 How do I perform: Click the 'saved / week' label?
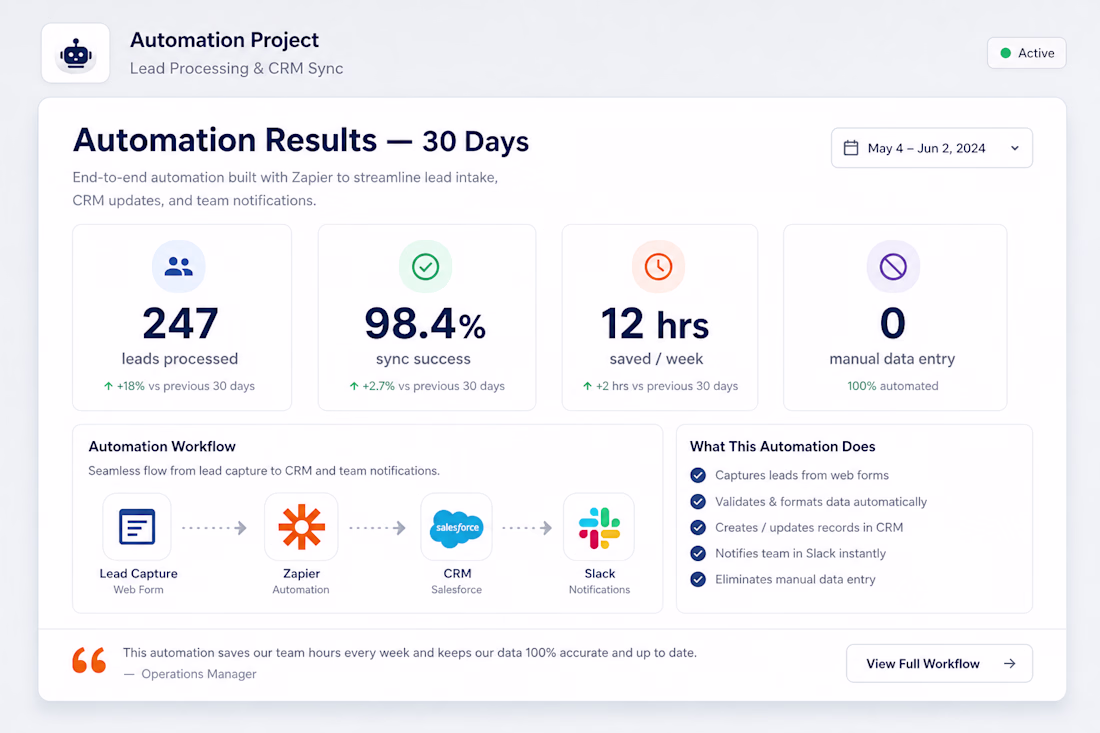tap(656, 358)
